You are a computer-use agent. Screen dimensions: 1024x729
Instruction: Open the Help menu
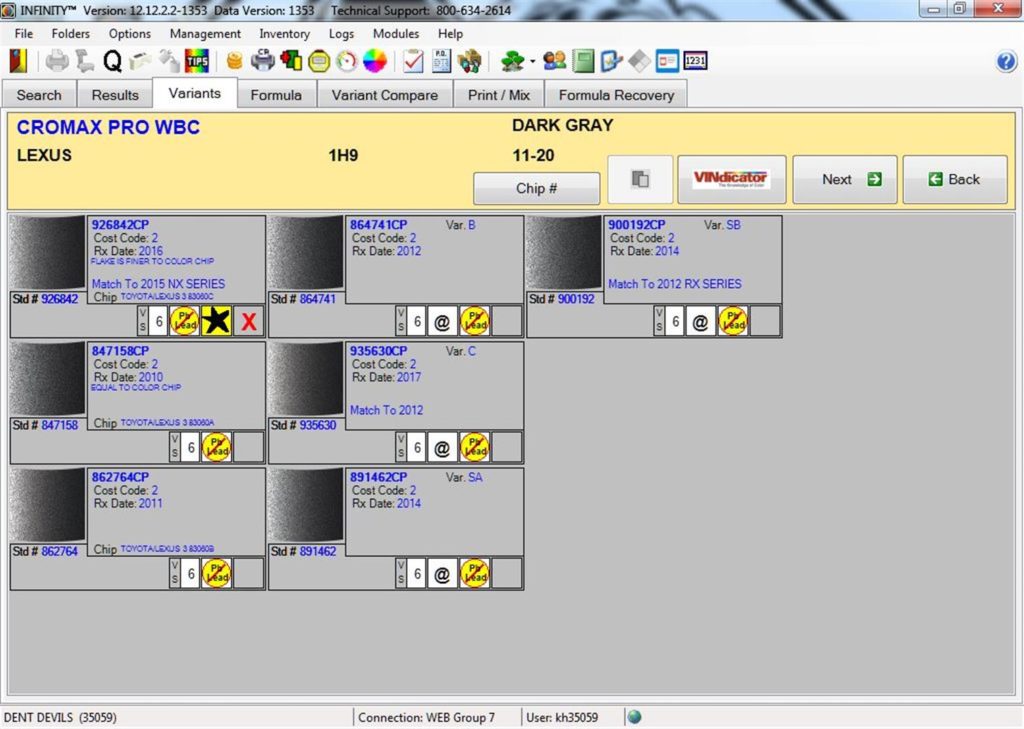coord(450,33)
